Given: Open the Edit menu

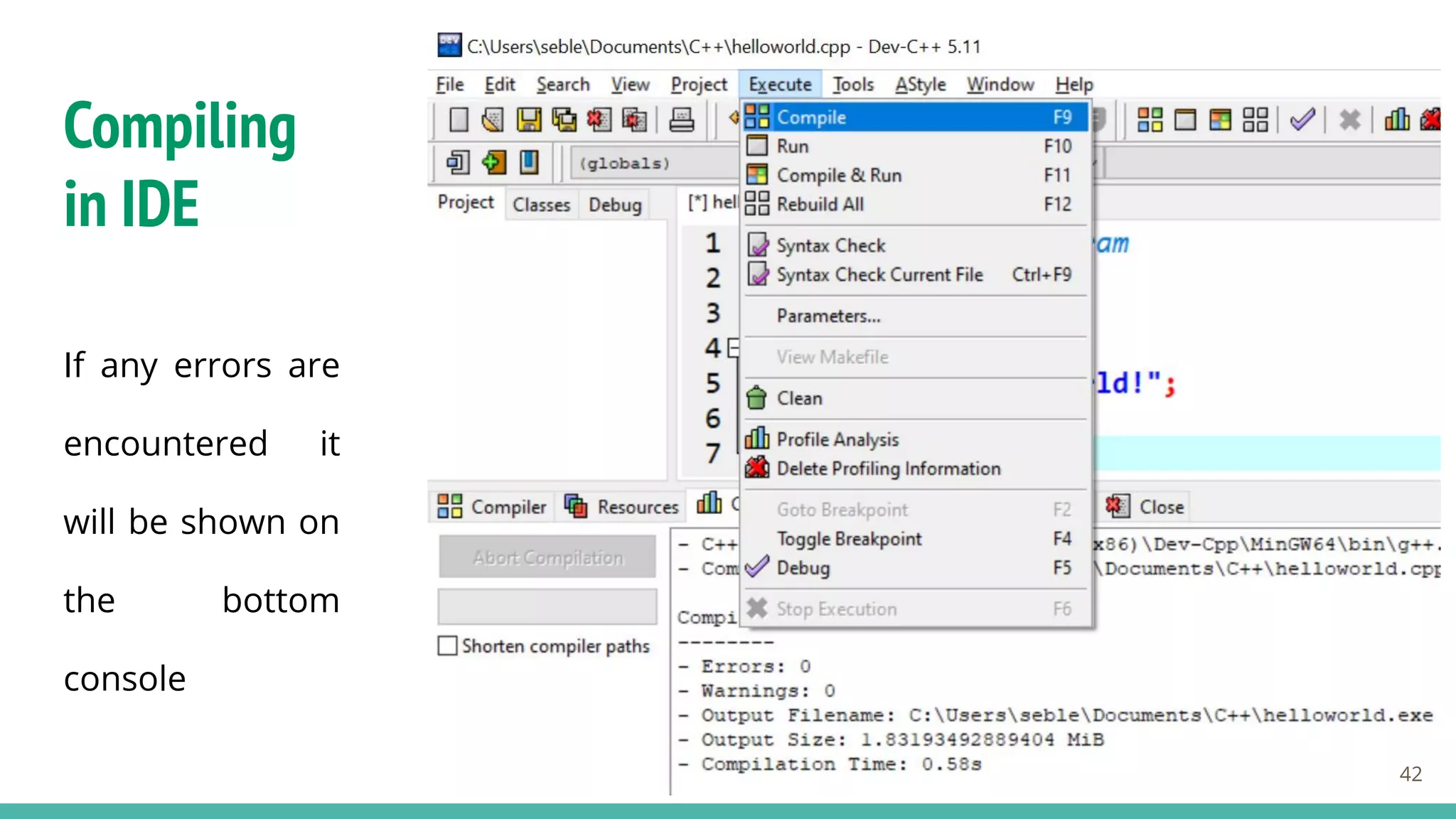Looking at the screenshot, I should (x=499, y=84).
